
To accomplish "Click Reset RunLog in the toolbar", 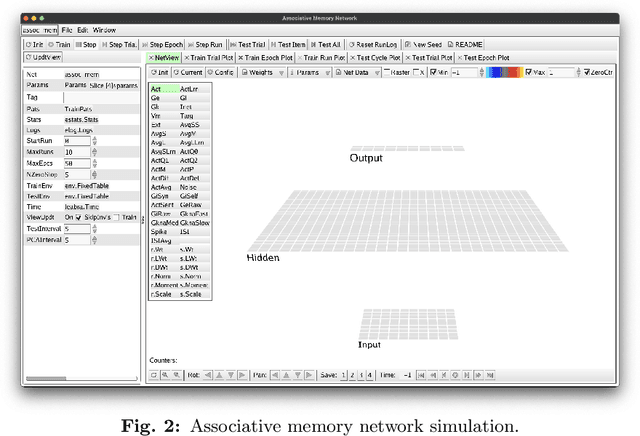I will pyautogui.click(x=373, y=44).
